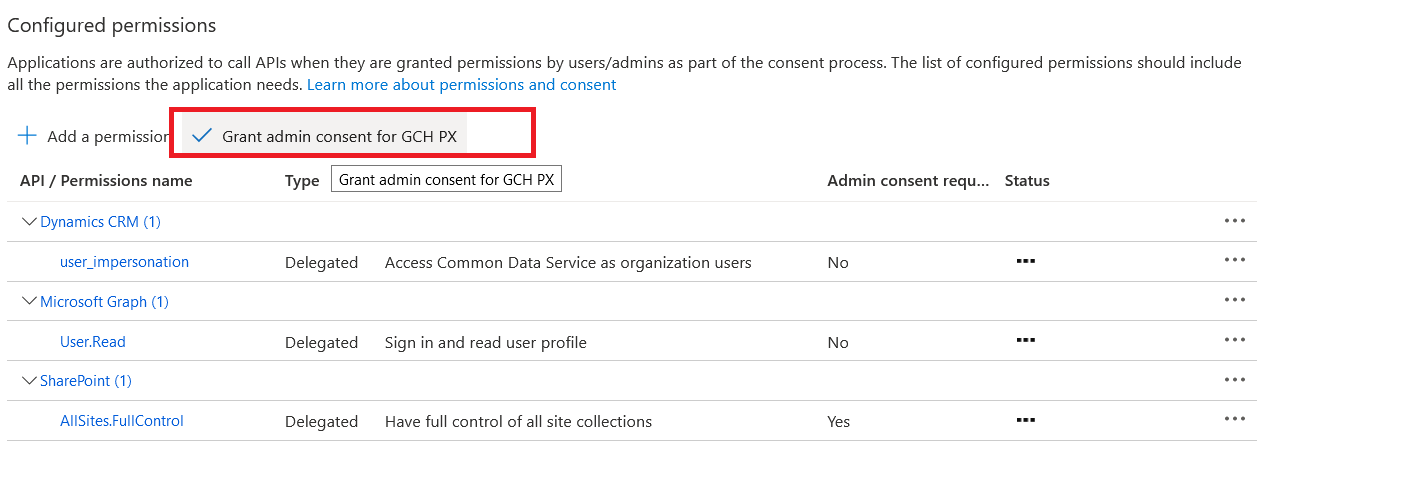Open Learn more about permissions and consent
1420x487 pixels.
click(462, 85)
